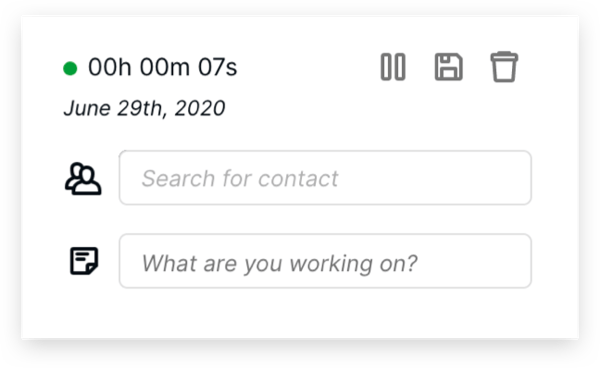The height and width of the screenshot is (368, 600).
Task: Discard this entry via the bin icon
Action: tap(504, 67)
